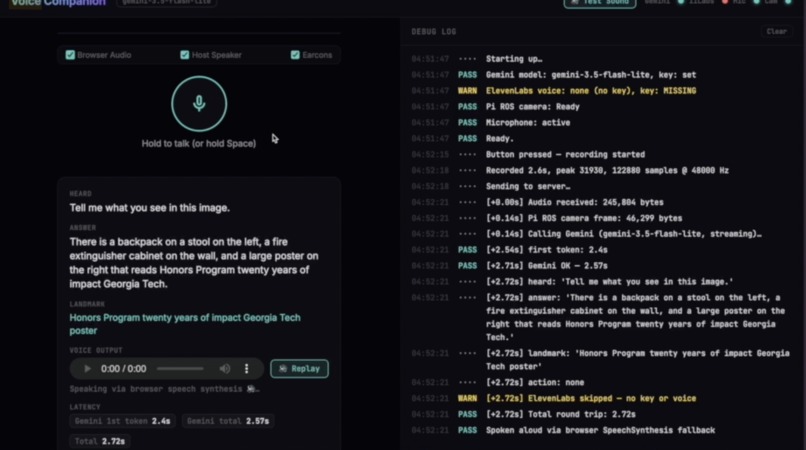Click the "Starting up…" log entry

[514, 59]
